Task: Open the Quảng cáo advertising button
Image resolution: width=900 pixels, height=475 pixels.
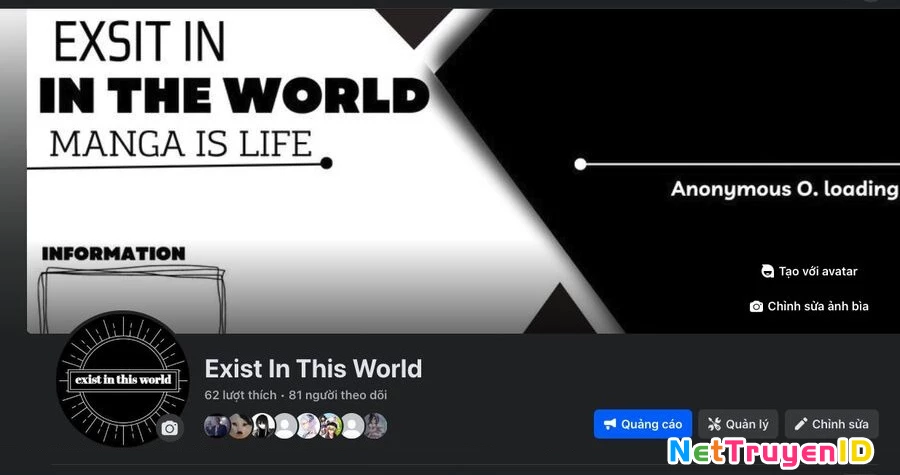Action: click(642, 424)
